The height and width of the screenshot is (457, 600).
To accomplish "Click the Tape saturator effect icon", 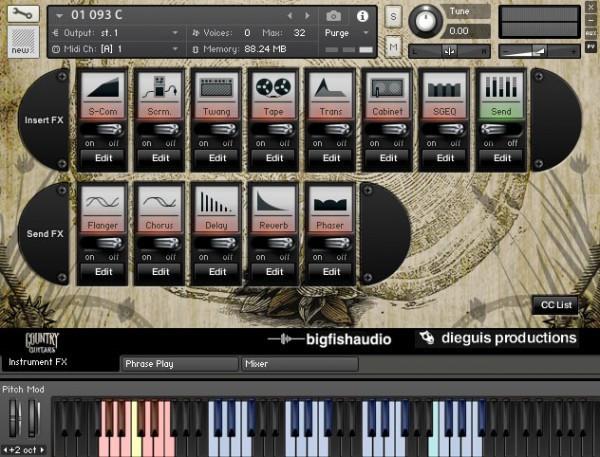I will pyautogui.click(x=273, y=88).
